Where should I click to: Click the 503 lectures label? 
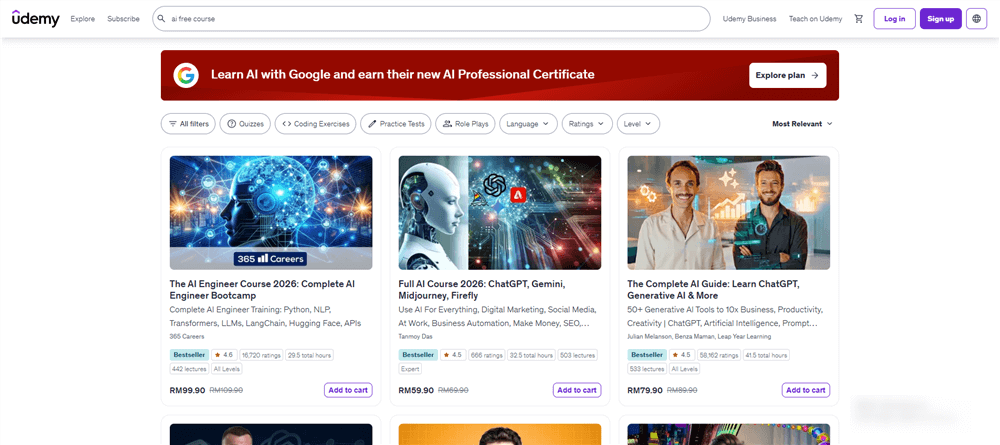[x=577, y=355]
